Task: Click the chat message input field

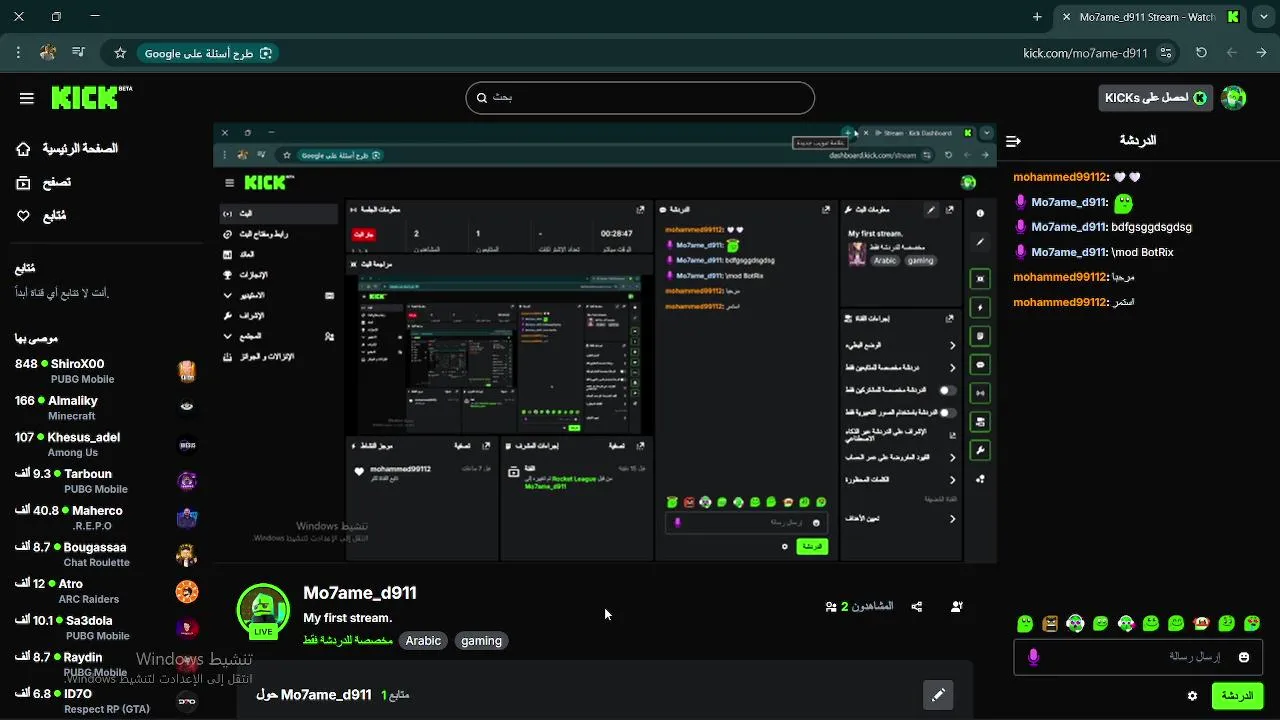Action: 1138,657
